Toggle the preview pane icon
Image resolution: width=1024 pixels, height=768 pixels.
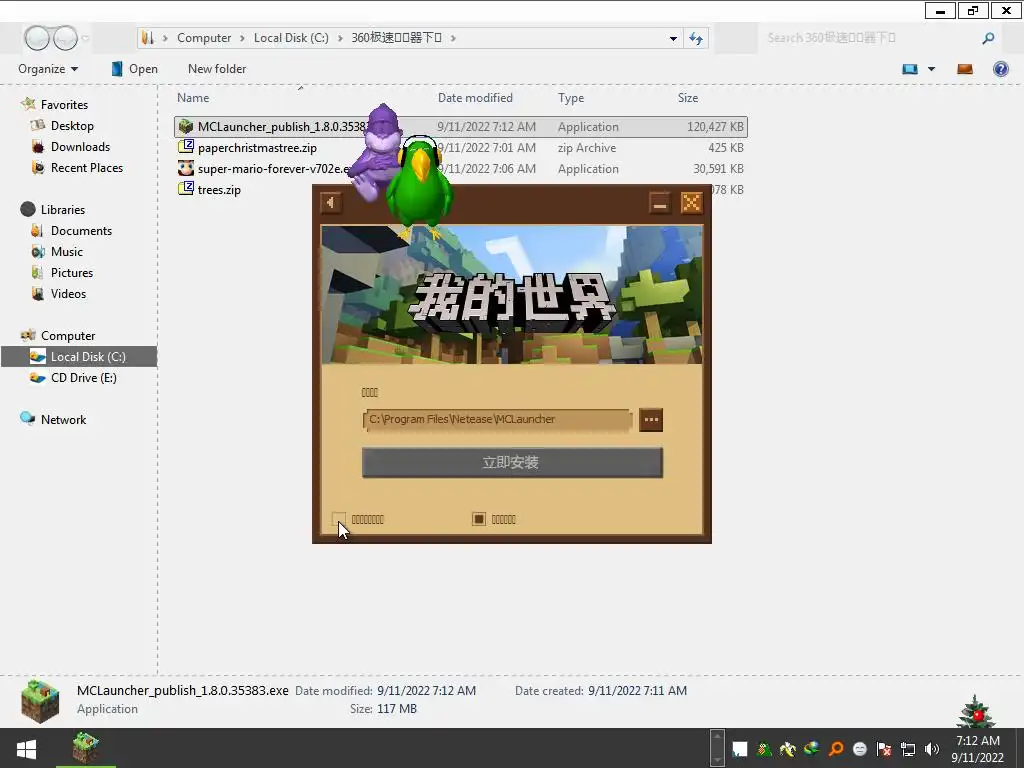point(965,69)
